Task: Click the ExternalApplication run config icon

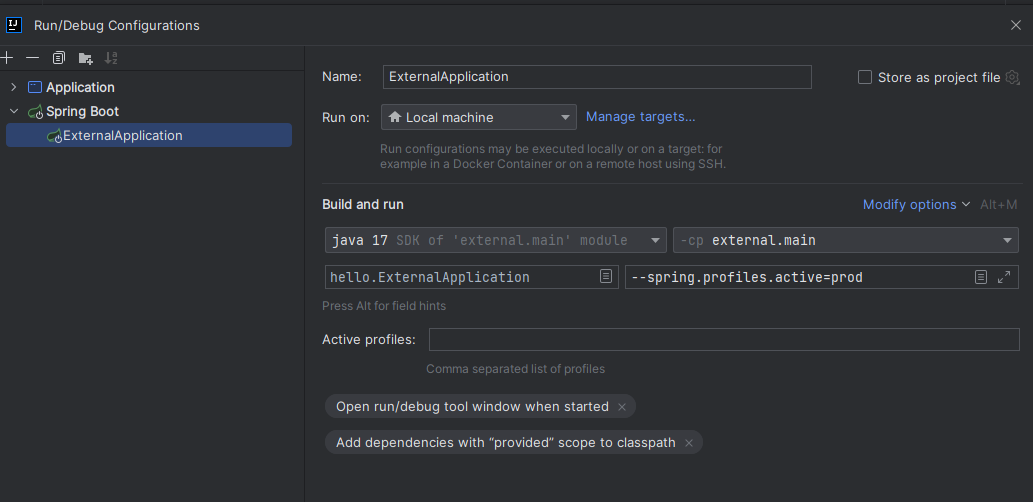Action: 54,136
